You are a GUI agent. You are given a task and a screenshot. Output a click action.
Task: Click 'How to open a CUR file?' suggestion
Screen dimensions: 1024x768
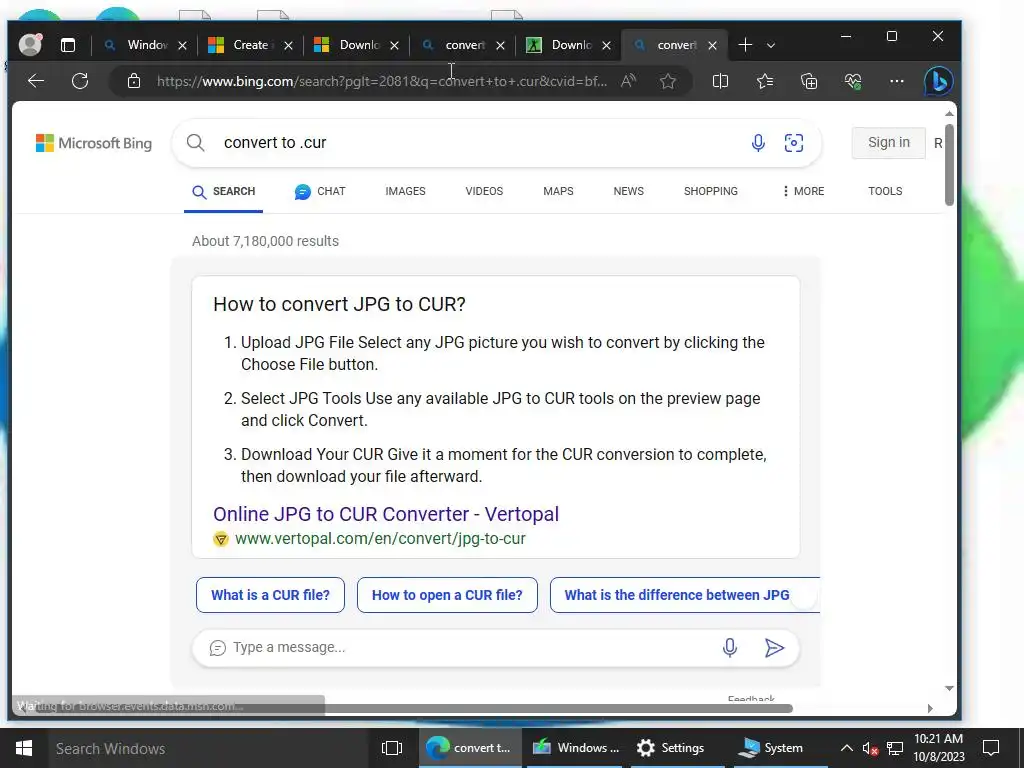[x=447, y=595]
